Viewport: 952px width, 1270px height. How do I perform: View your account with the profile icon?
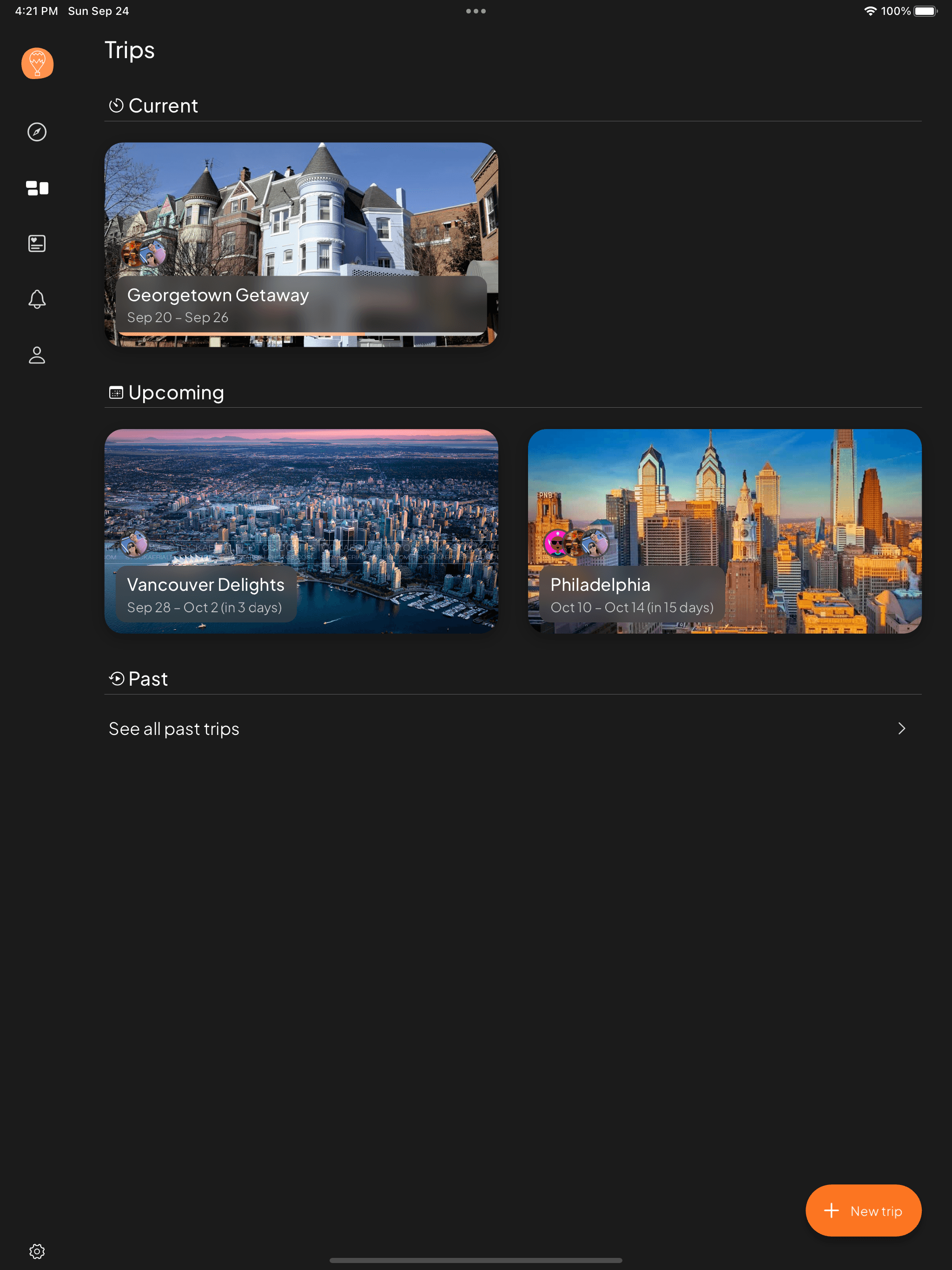point(37,356)
